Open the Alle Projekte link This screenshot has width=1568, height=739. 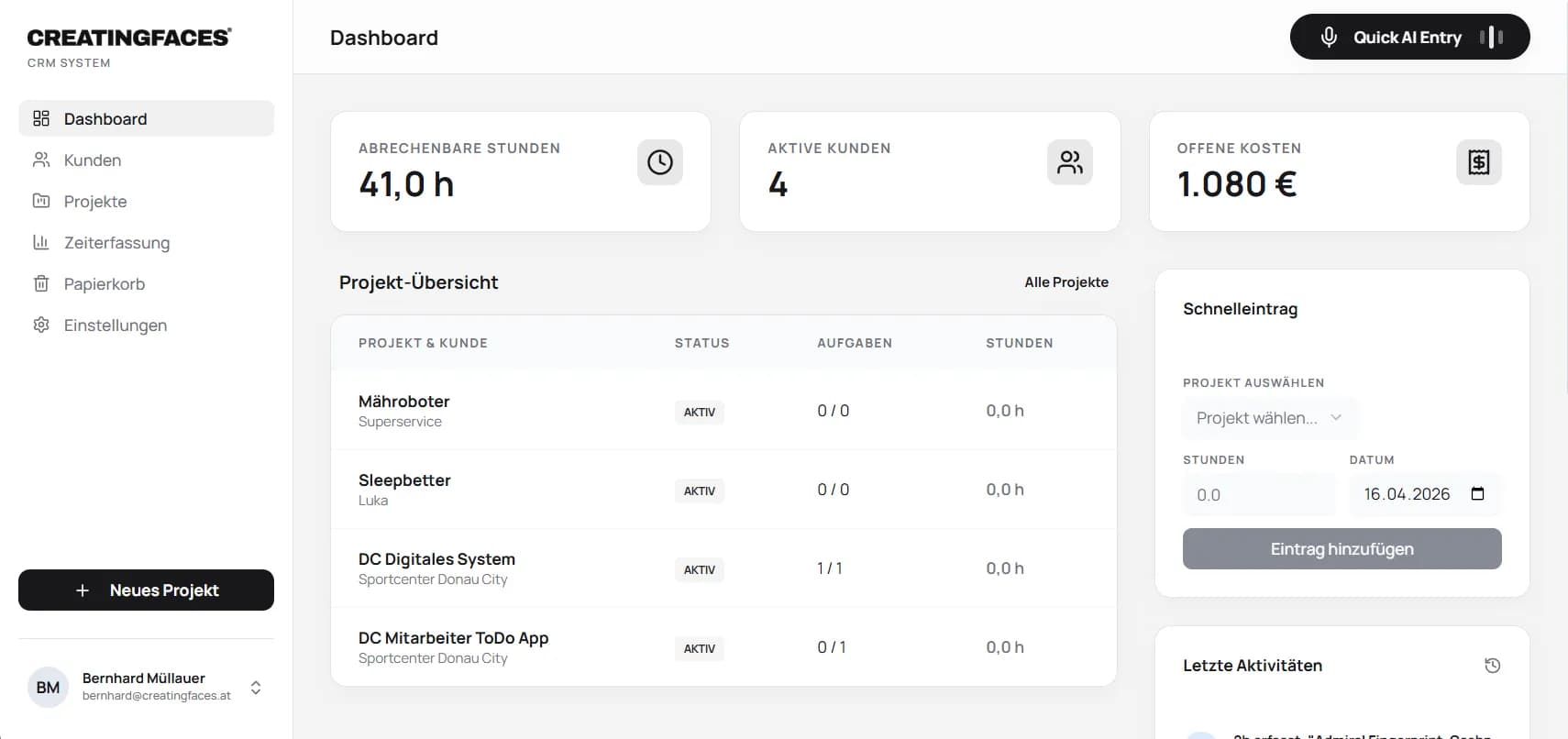[x=1066, y=282]
